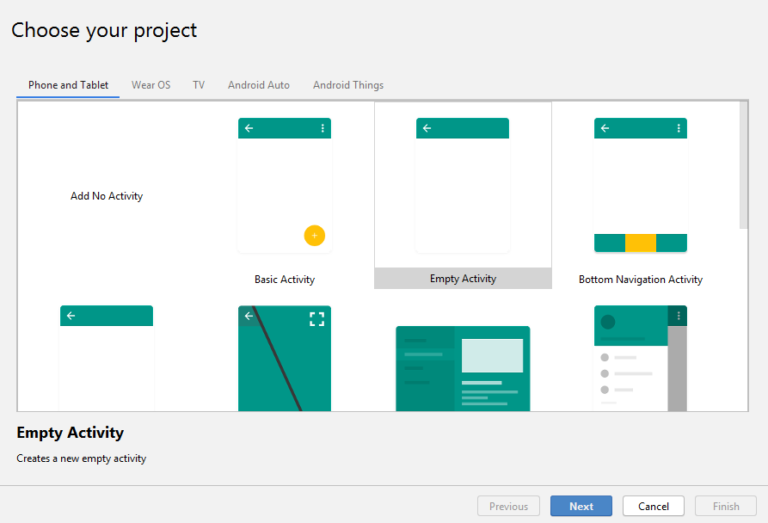Switch to the Wear OS tab
The height and width of the screenshot is (523, 768).
pyautogui.click(x=151, y=85)
